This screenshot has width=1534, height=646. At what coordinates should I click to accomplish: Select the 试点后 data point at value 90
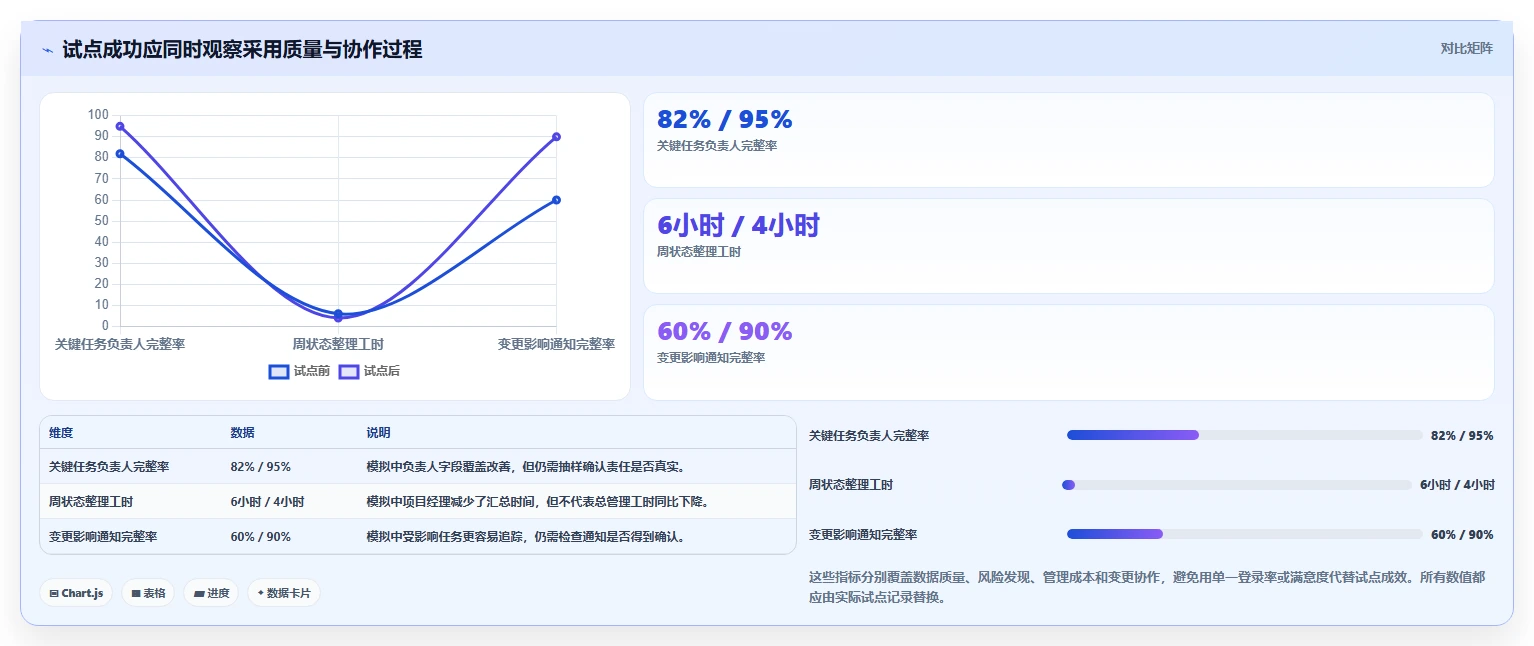[556, 137]
